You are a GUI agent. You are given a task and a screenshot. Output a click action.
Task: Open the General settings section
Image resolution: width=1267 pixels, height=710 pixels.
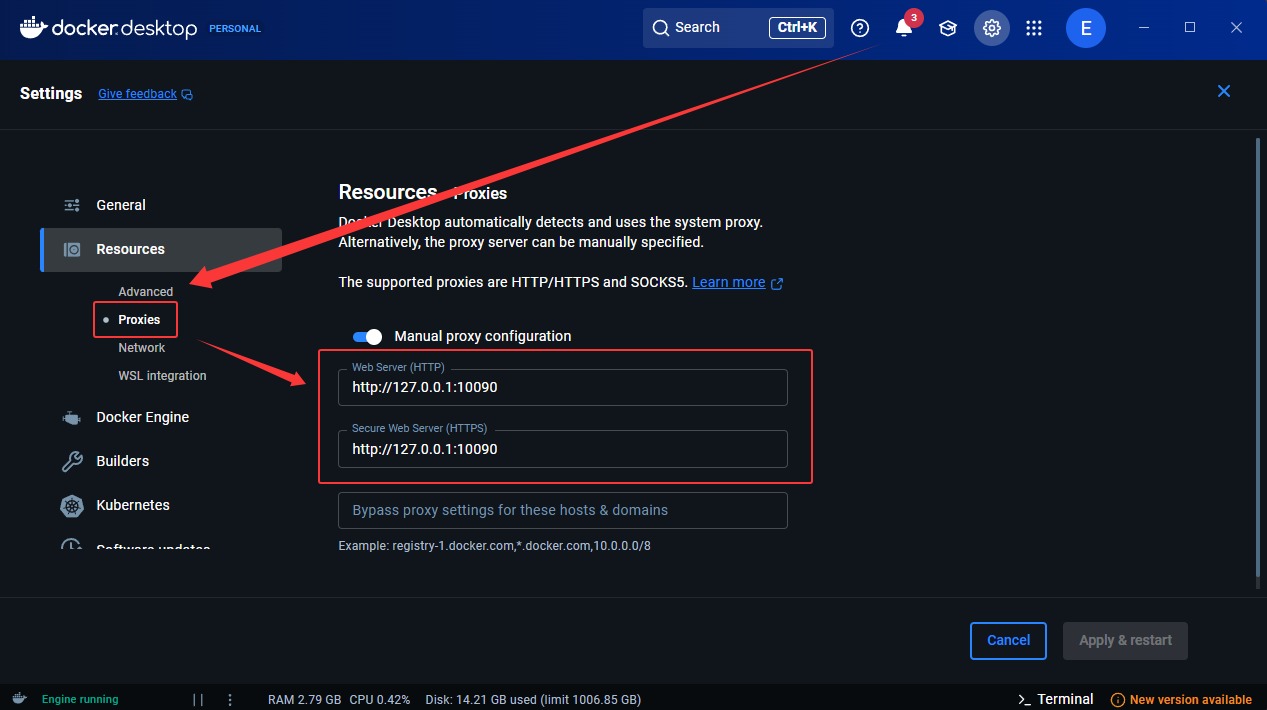coord(121,205)
